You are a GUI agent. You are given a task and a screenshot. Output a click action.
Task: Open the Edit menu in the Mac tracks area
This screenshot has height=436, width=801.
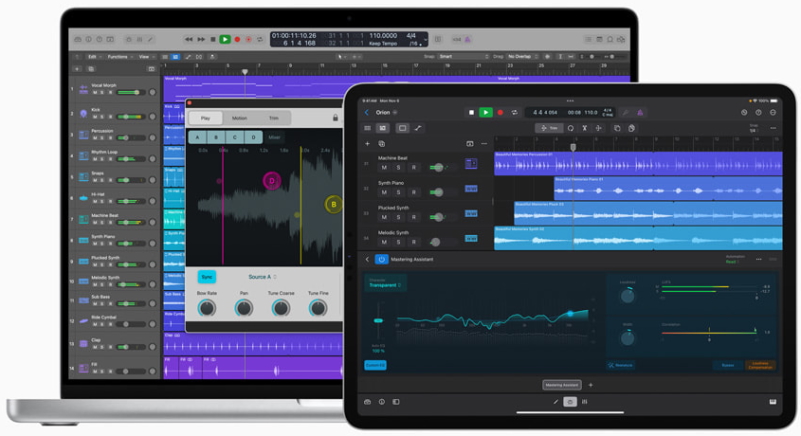coord(94,57)
